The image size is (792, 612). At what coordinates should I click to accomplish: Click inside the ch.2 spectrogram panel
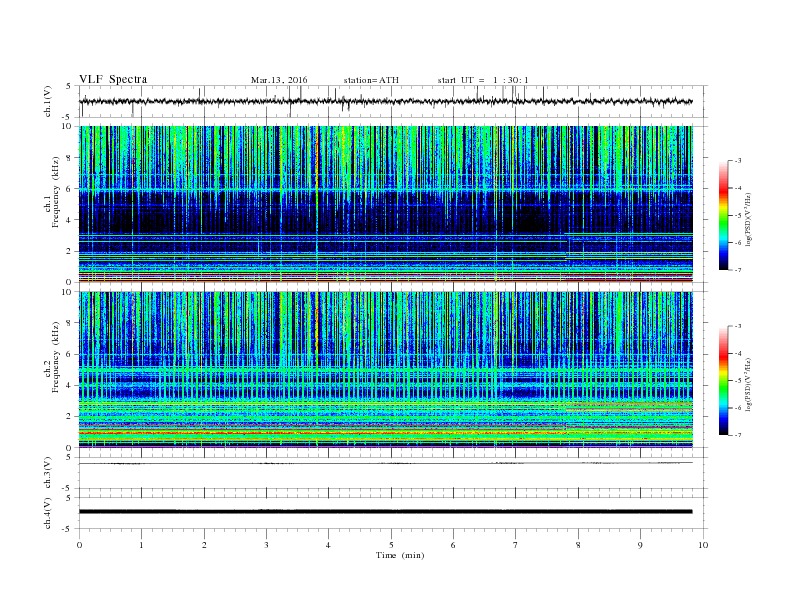pyautogui.click(x=386, y=369)
